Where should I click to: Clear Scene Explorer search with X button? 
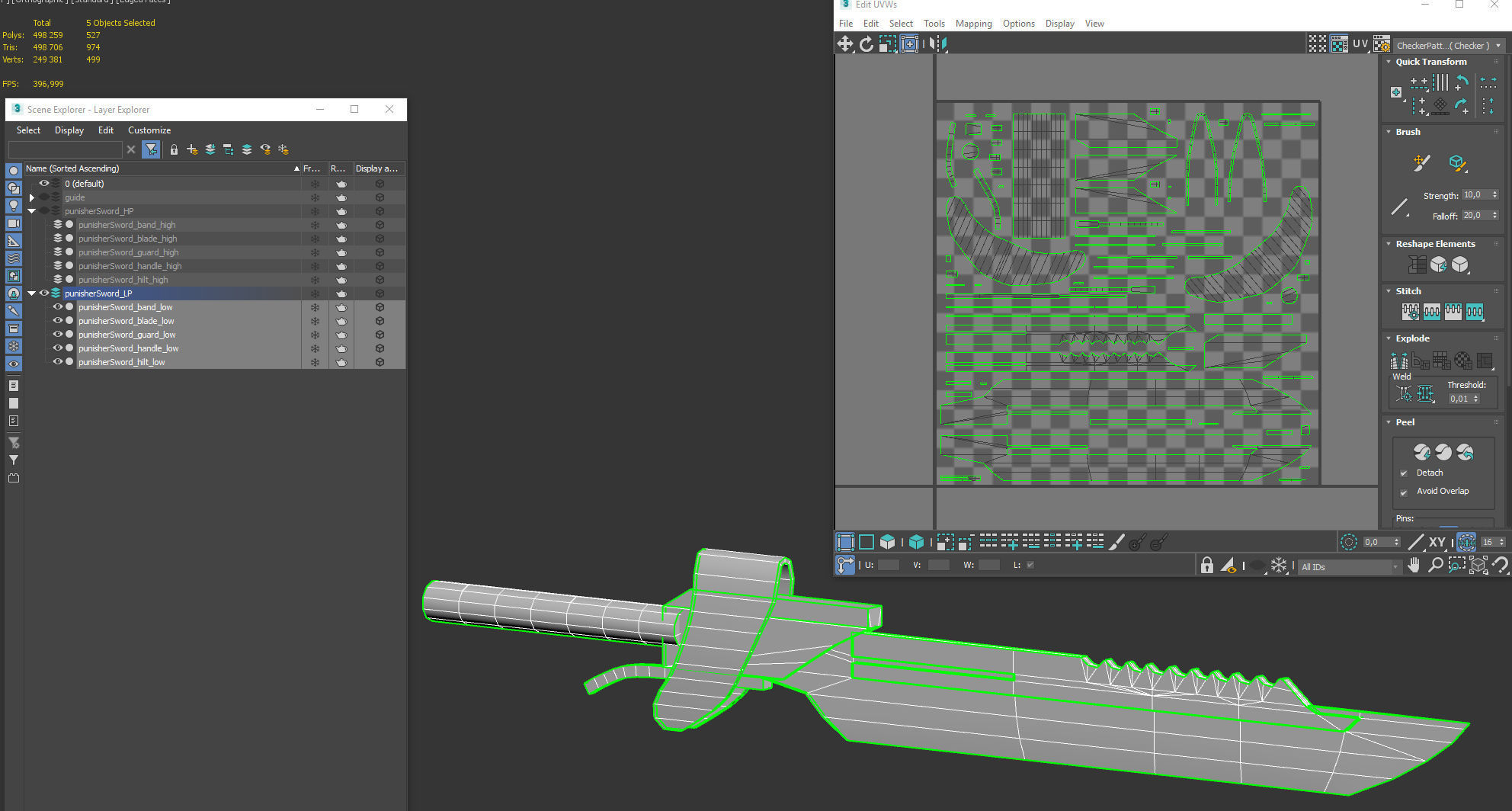click(131, 149)
